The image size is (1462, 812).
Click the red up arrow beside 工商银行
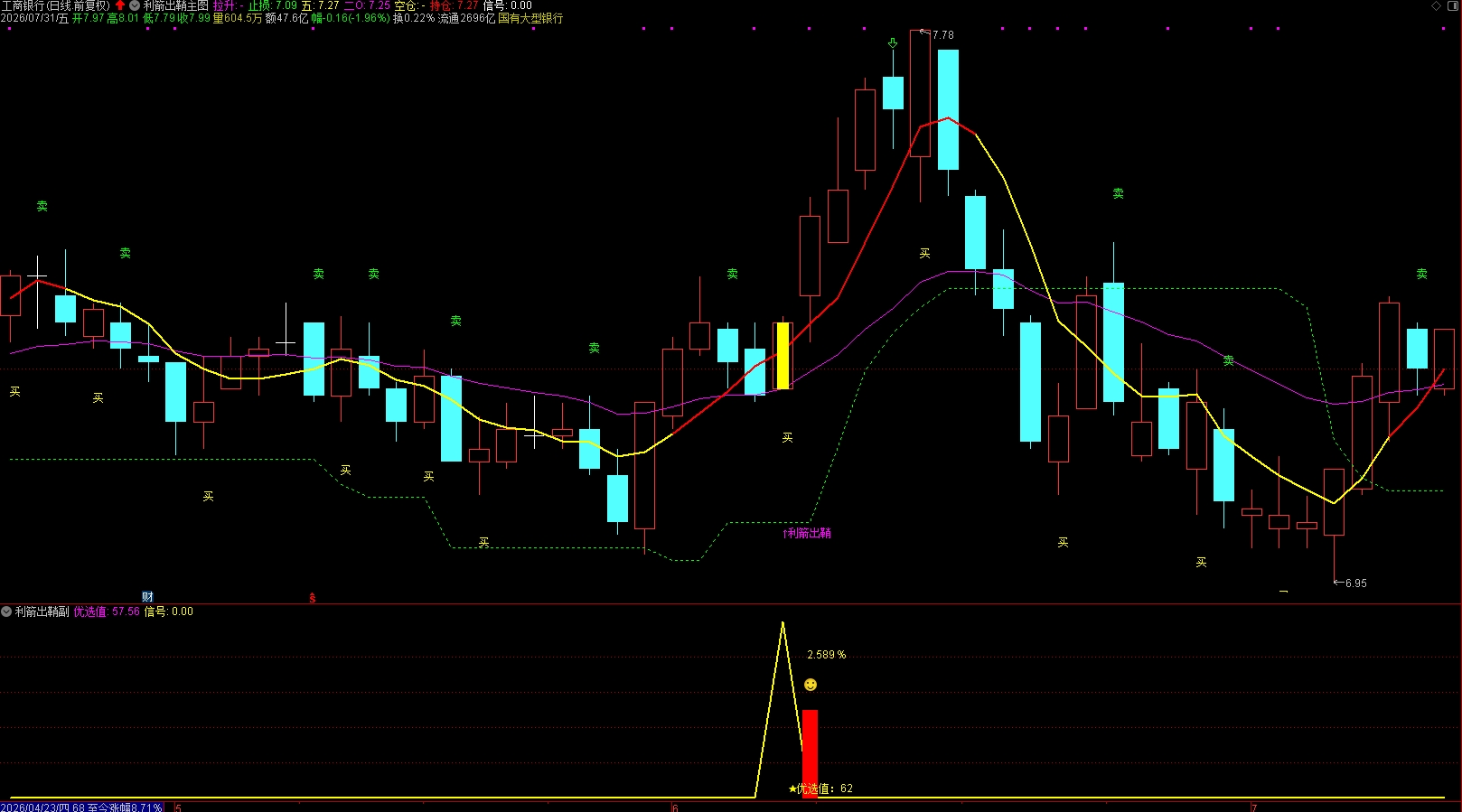120,5
